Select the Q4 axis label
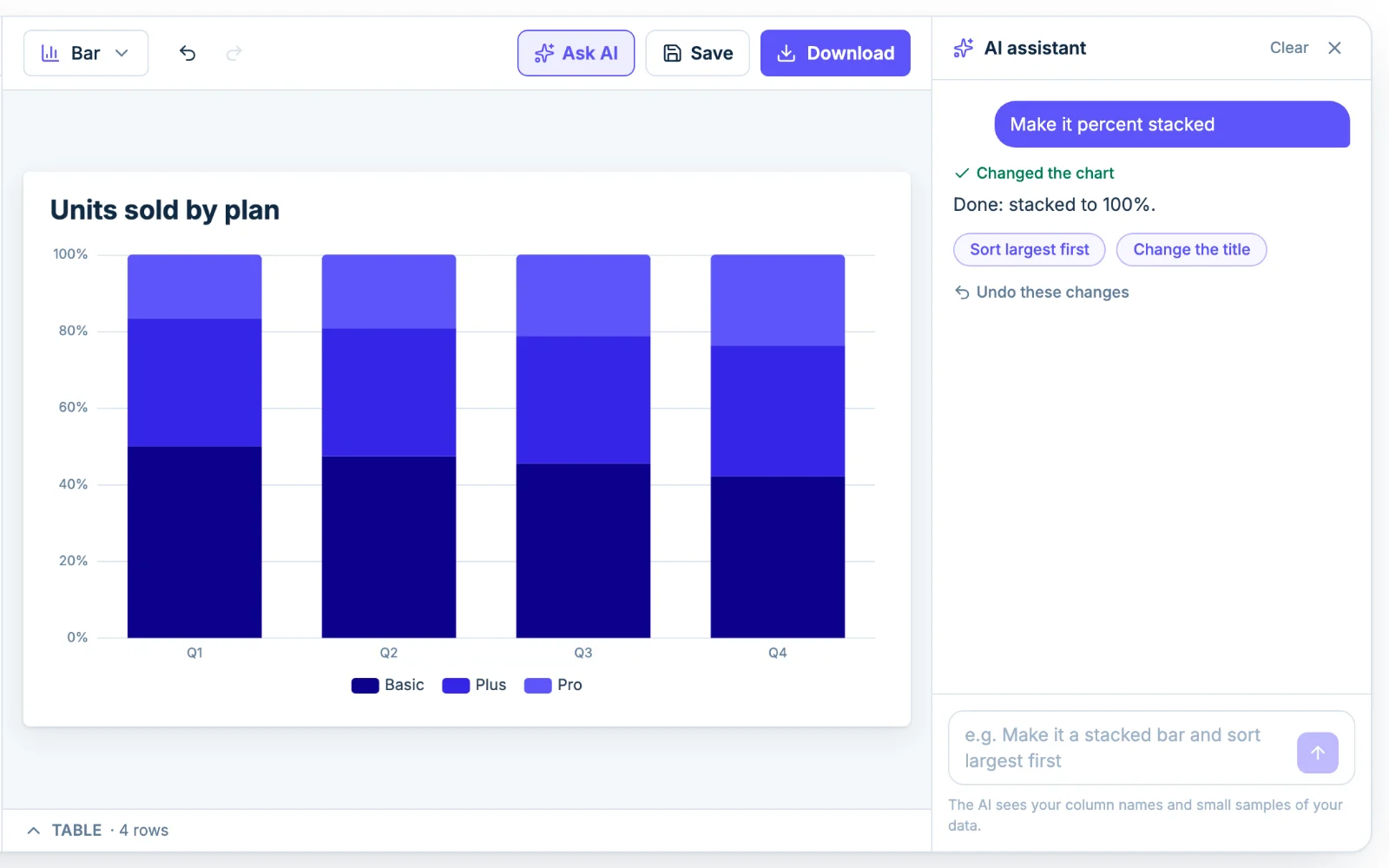1389x868 pixels. point(778,653)
